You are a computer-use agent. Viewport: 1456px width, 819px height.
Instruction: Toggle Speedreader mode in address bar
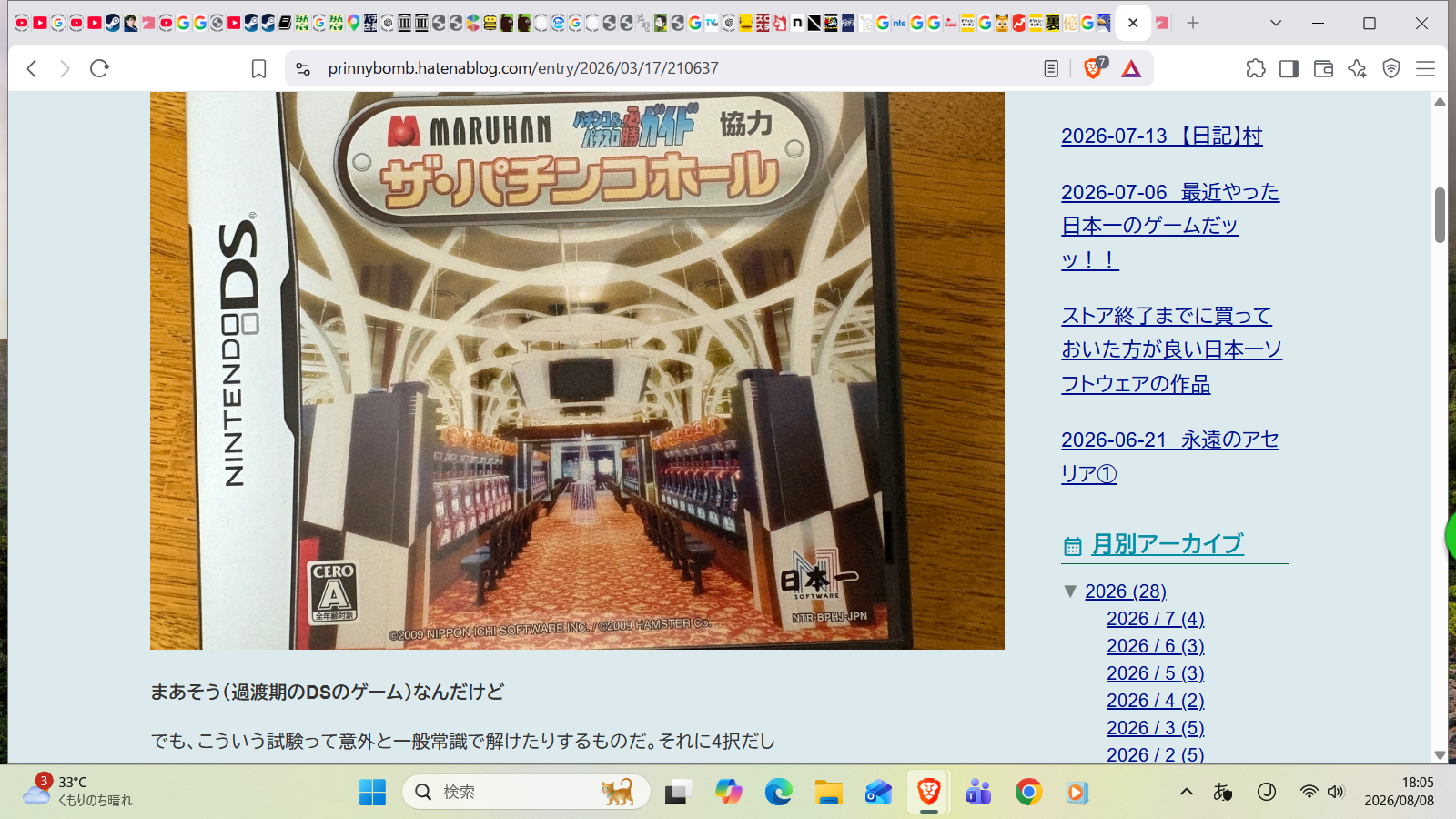[1051, 68]
